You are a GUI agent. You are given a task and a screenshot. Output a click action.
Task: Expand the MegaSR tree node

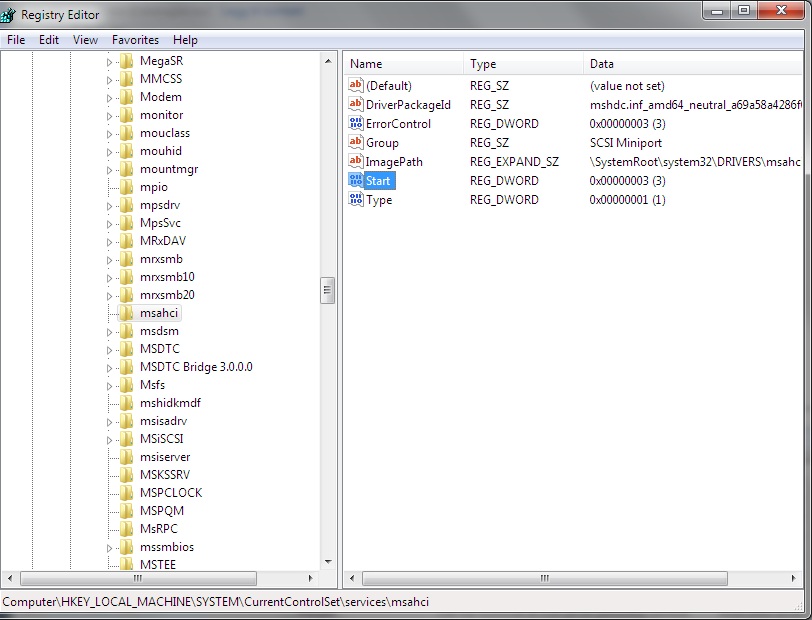click(x=109, y=62)
